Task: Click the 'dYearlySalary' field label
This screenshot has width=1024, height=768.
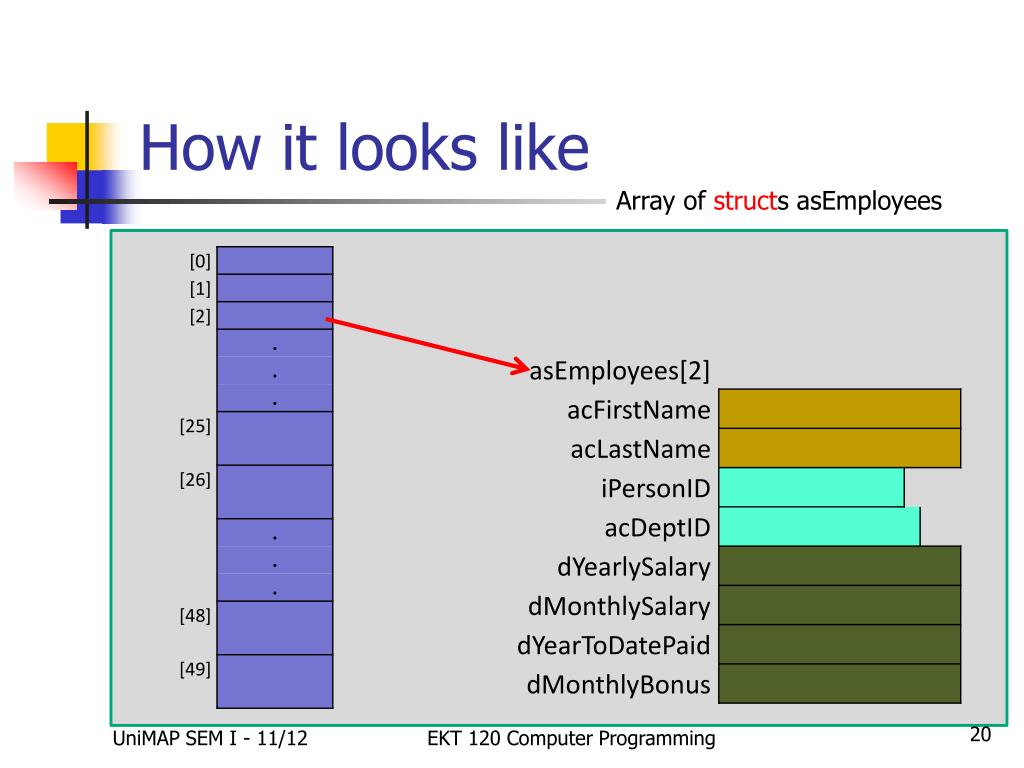Action: pos(633,567)
